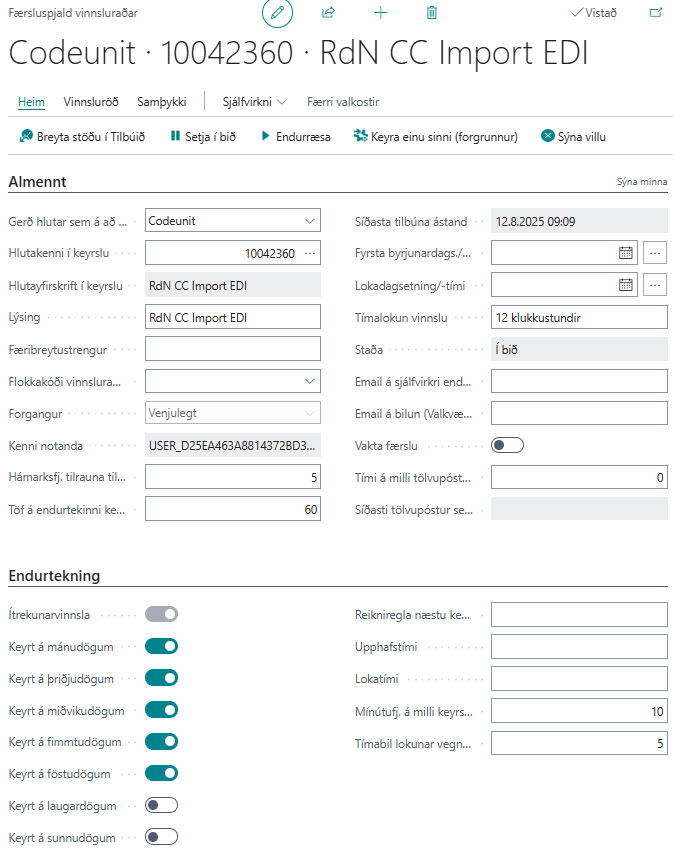Open page in new window icon
This screenshot has width=673, height=851.
pyautogui.click(x=656, y=13)
